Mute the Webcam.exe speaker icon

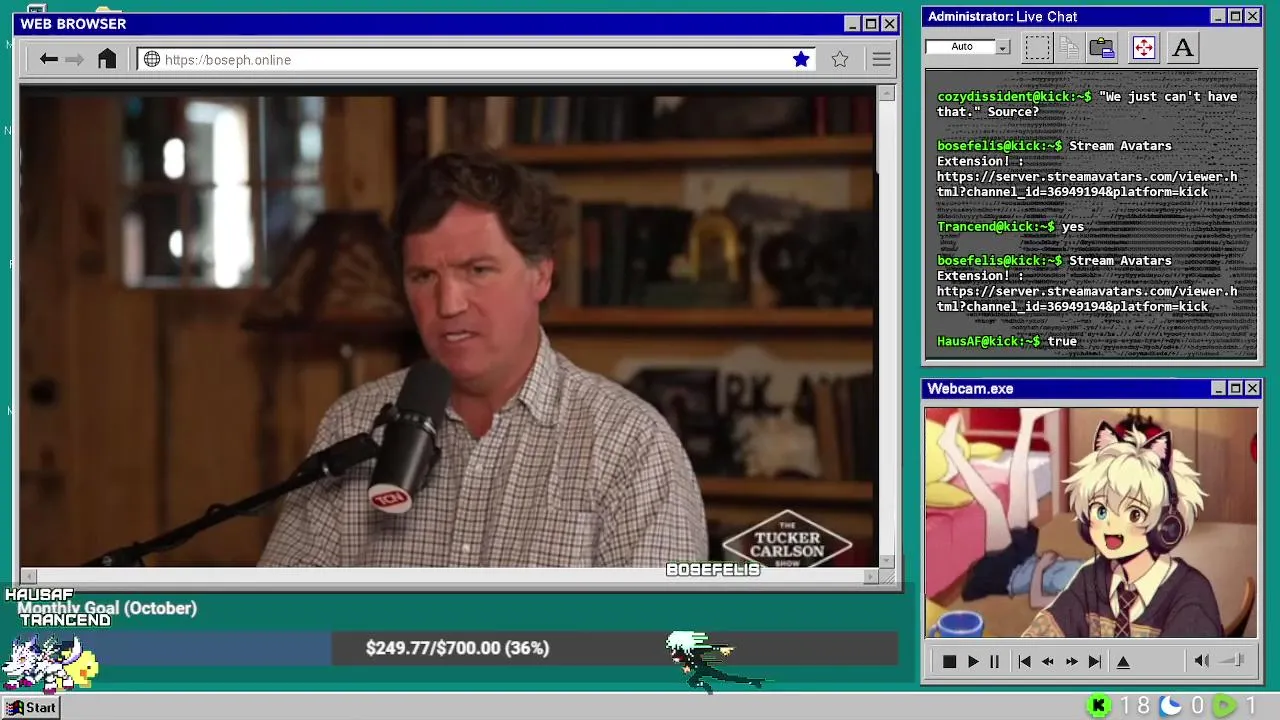[x=1202, y=660]
